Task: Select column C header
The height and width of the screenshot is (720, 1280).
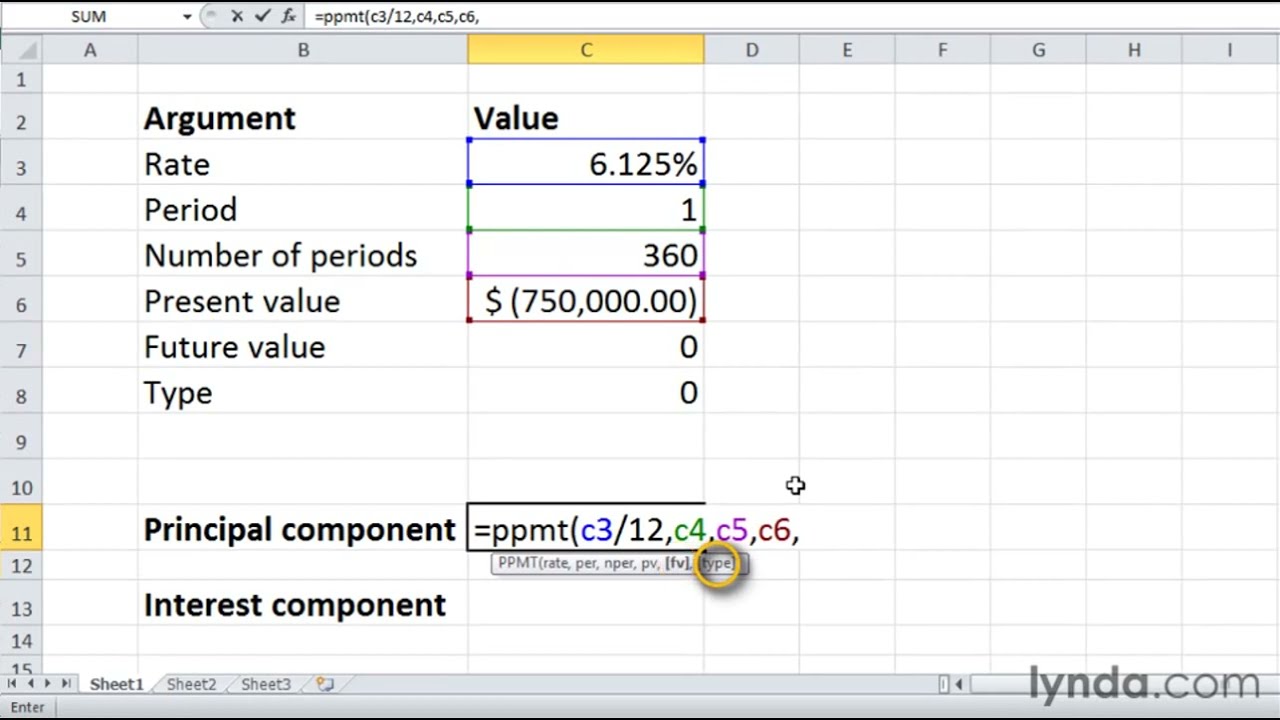Action: point(586,50)
